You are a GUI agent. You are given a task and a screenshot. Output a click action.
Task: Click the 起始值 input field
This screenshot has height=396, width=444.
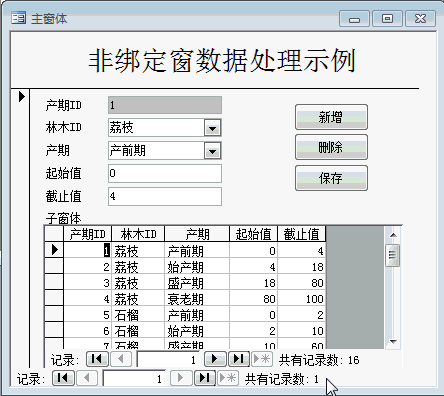click(165, 173)
